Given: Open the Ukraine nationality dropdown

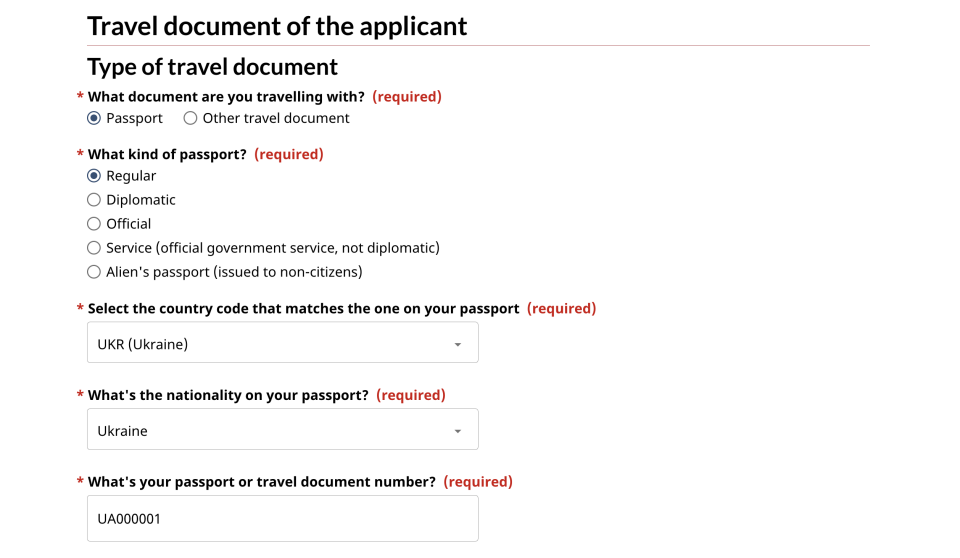Looking at the screenshot, I should click(283, 429).
